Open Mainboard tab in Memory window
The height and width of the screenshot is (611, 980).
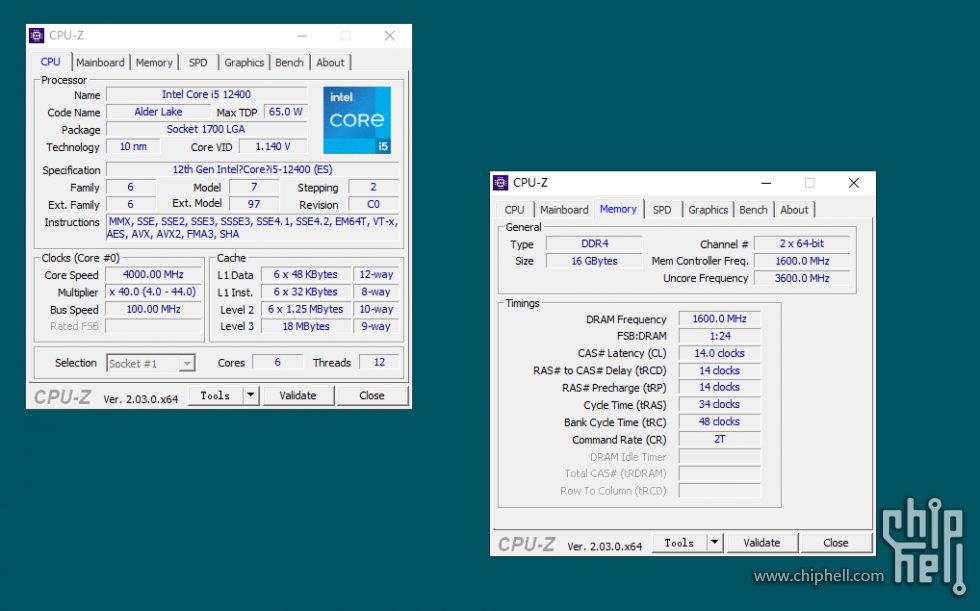point(564,210)
